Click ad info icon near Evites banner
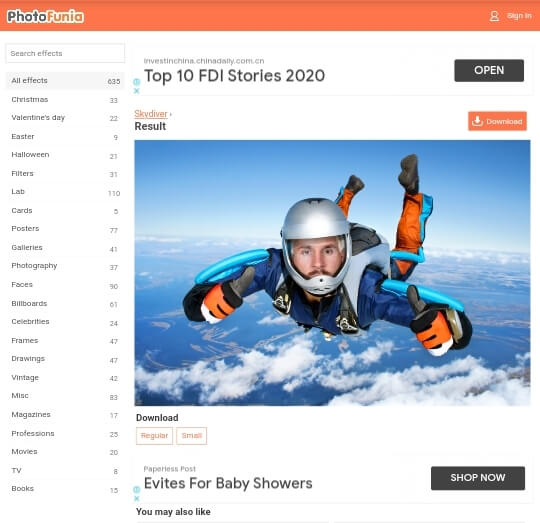 pos(136,490)
